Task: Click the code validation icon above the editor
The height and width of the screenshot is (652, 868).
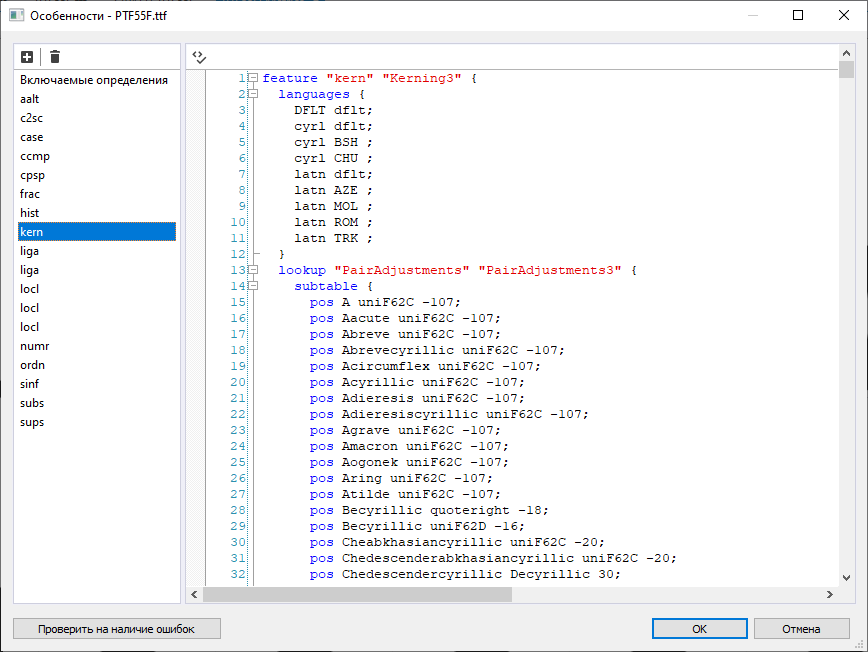Action: pyautogui.click(x=199, y=57)
